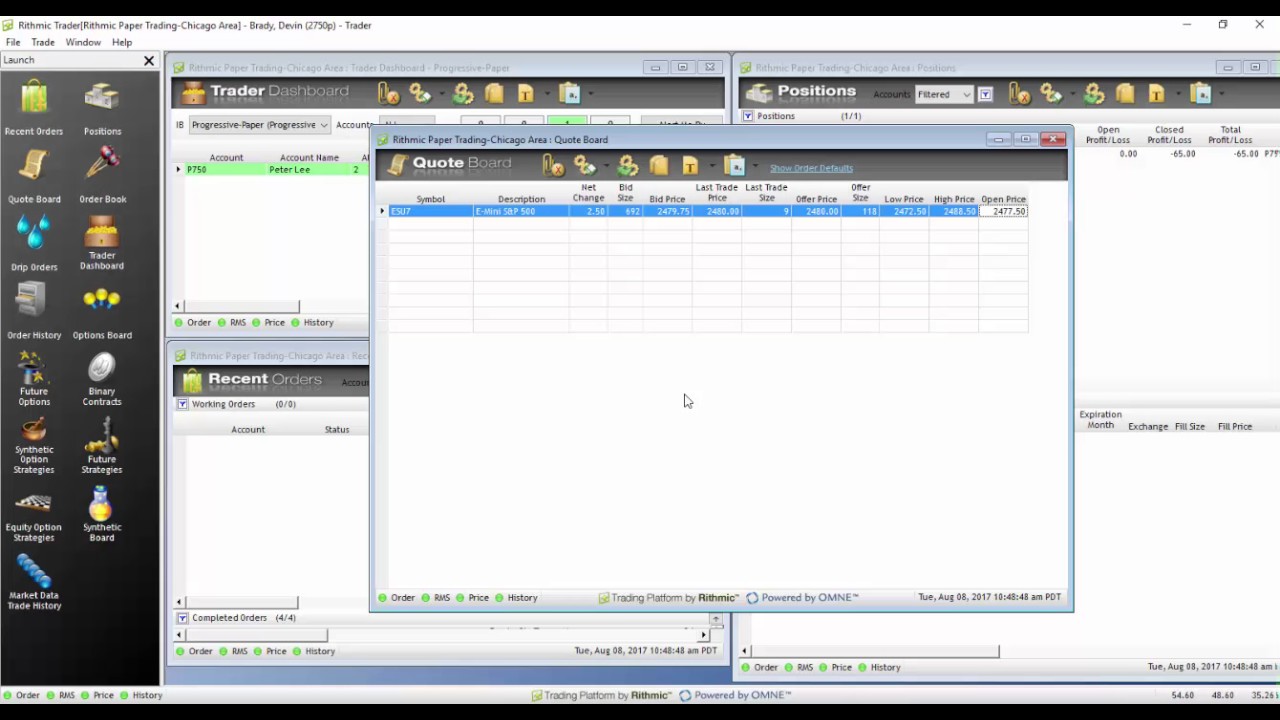Open the Trade menu
1280x720 pixels.
(43, 42)
